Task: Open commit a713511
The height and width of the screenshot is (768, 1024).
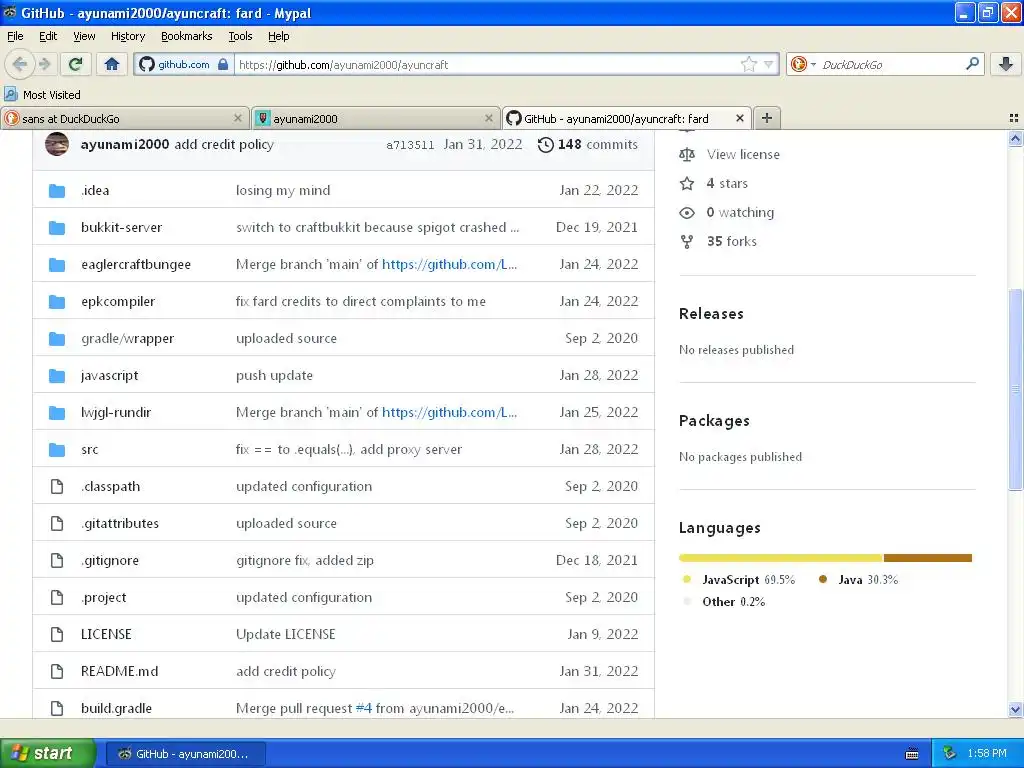Action: coord(410,145)
